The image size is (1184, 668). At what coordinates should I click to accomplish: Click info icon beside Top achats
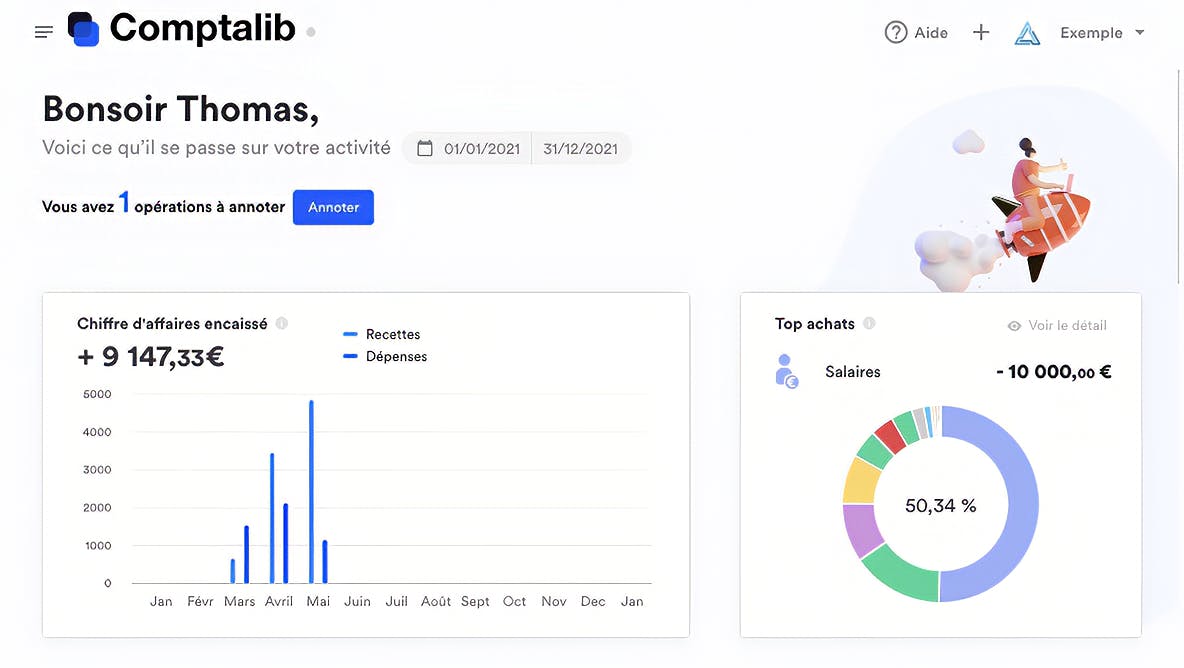869,323
